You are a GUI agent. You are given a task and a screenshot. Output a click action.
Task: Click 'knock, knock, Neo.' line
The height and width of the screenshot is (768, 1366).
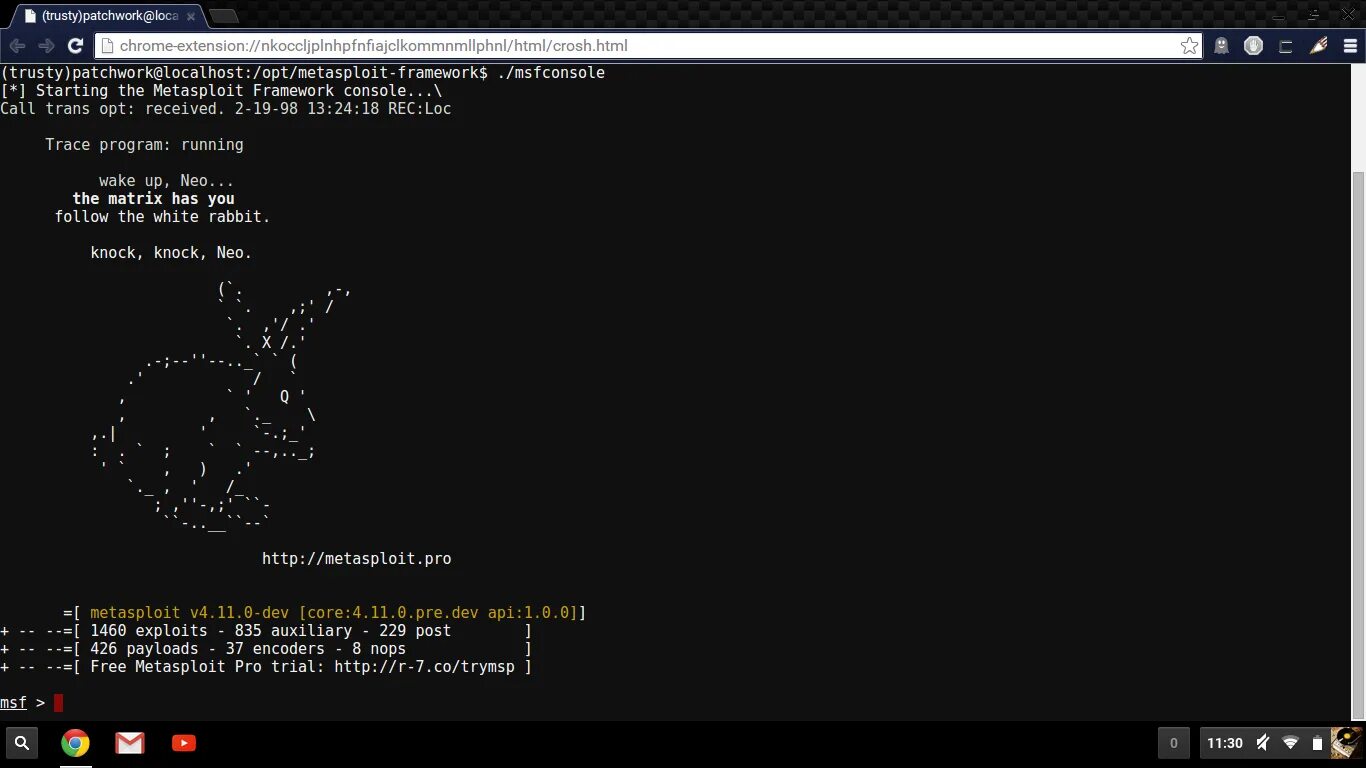pos(172,253)
